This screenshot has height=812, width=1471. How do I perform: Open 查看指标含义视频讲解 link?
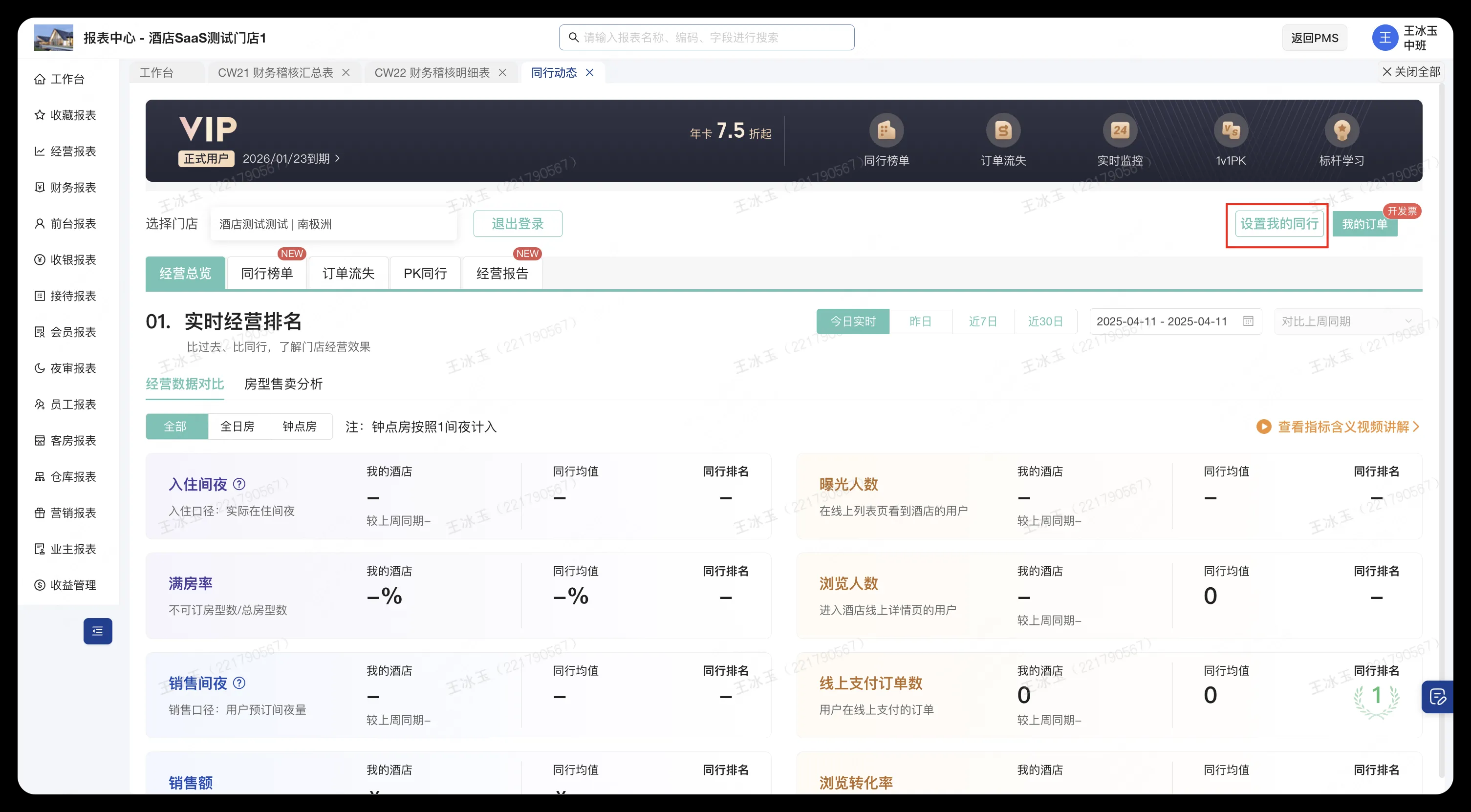click(1339, 427)
